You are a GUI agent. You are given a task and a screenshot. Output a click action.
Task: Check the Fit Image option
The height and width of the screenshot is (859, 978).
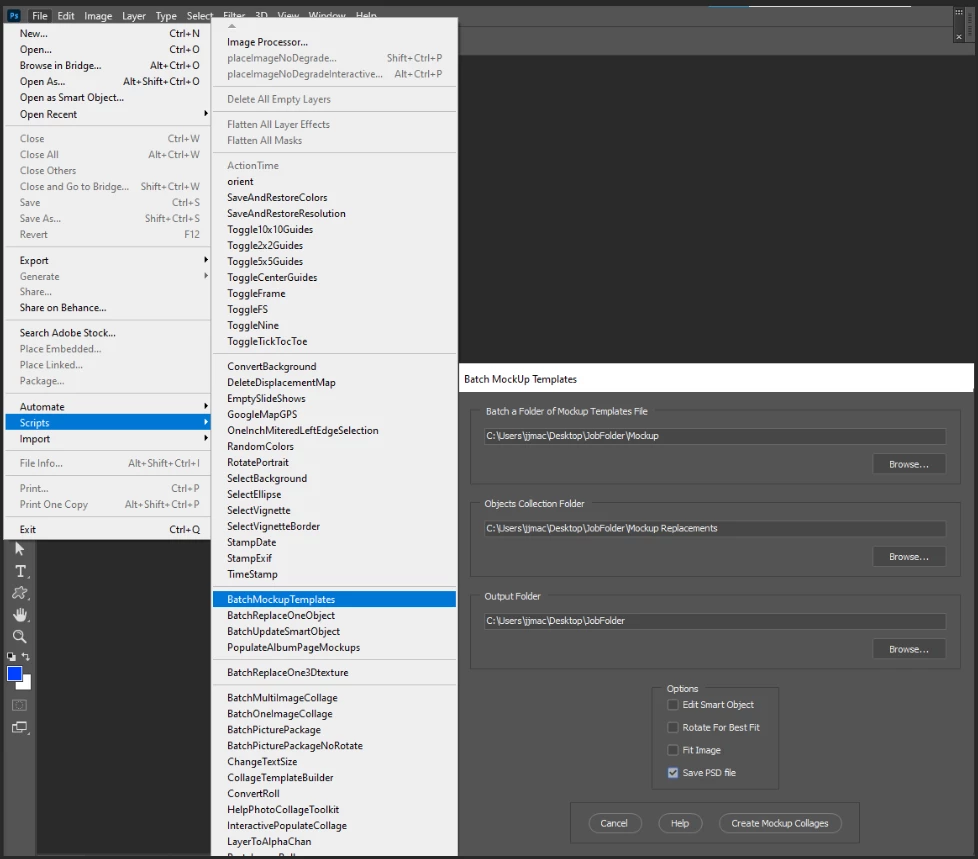click(673, 750)
